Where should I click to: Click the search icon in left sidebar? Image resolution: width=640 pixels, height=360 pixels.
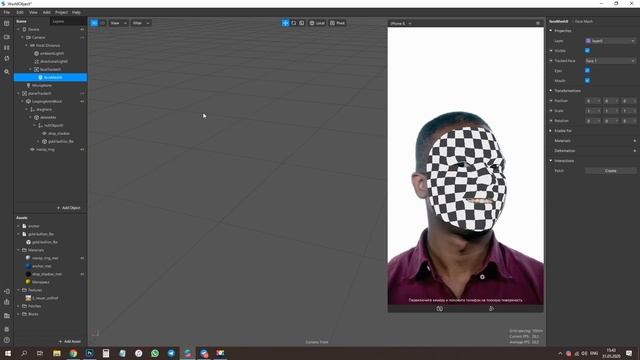coord(7,71)
